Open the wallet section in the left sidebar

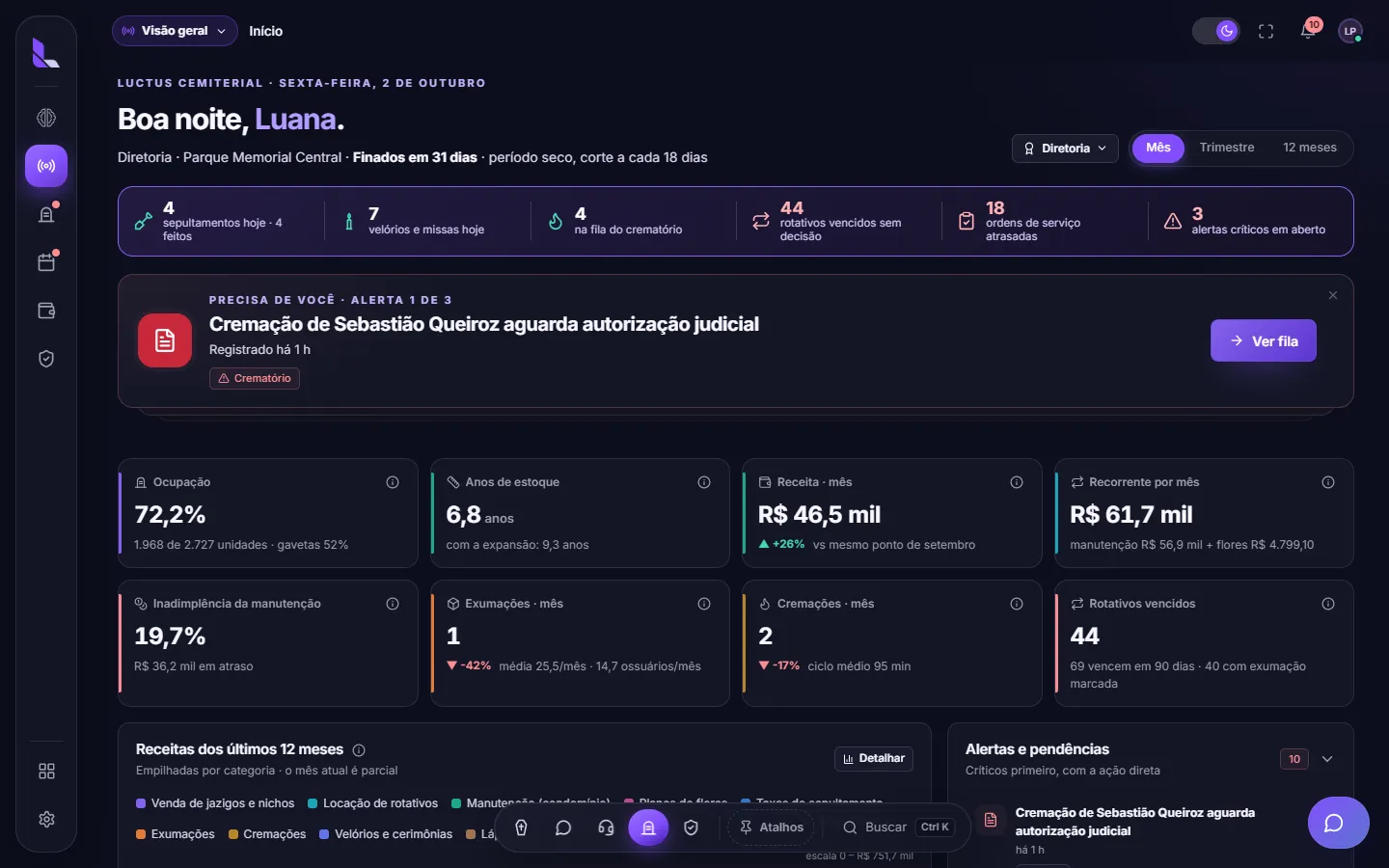coord(46,311)
